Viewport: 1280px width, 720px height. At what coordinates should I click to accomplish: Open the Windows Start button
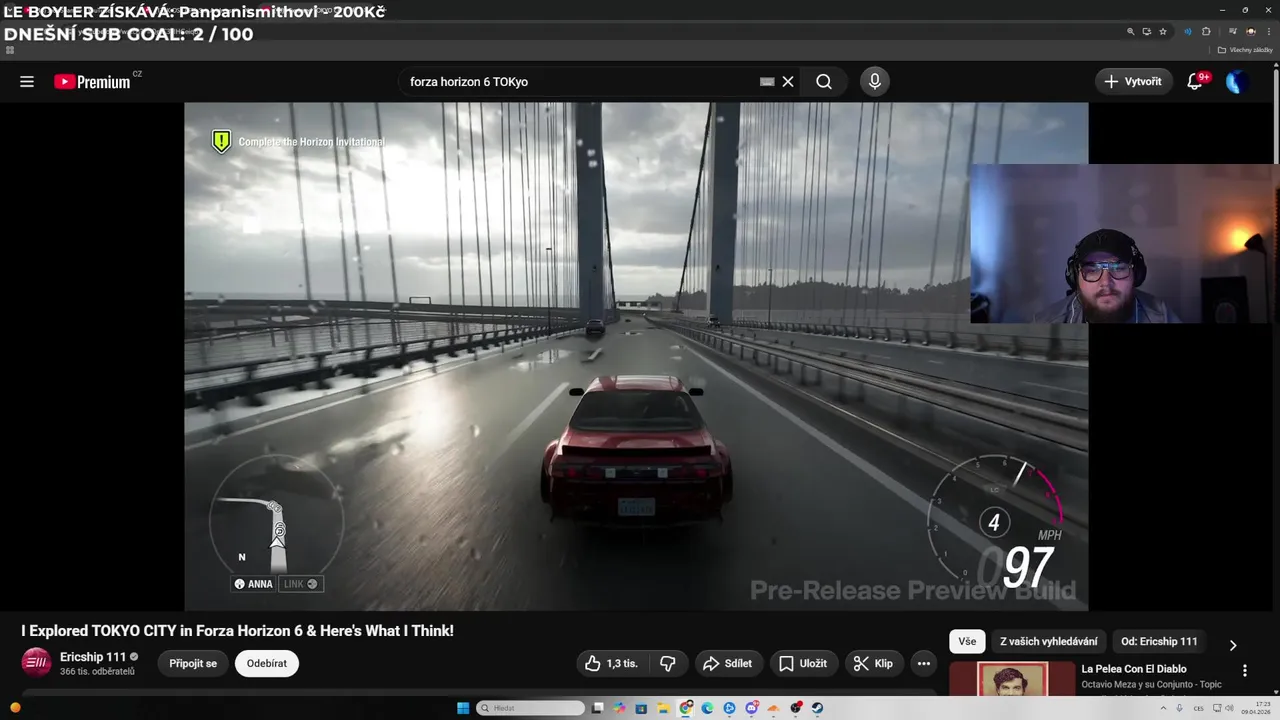(x=463, y=708)
